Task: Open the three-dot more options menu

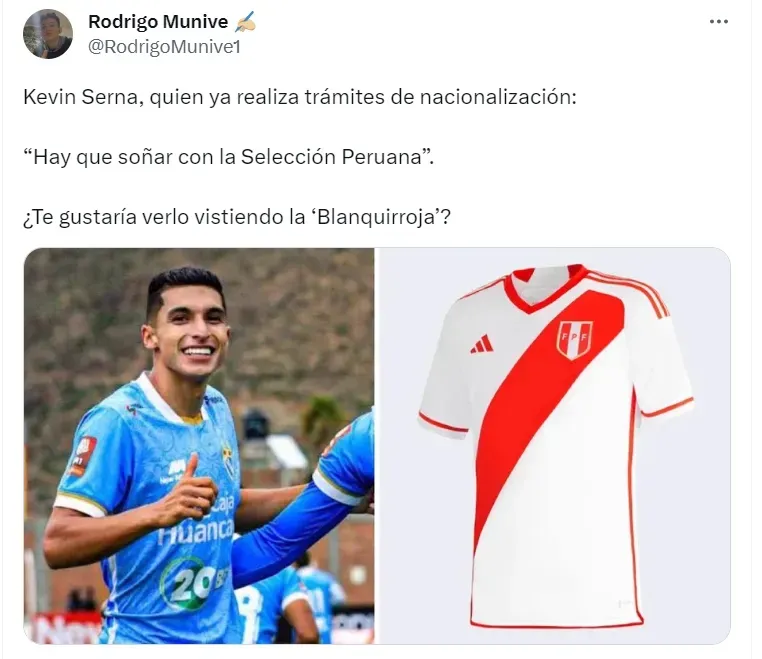Action: [x=719, y=22]
